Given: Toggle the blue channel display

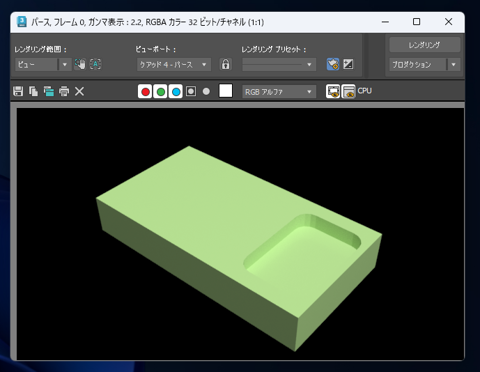Looking at the screenshot, I should point(176,91).
